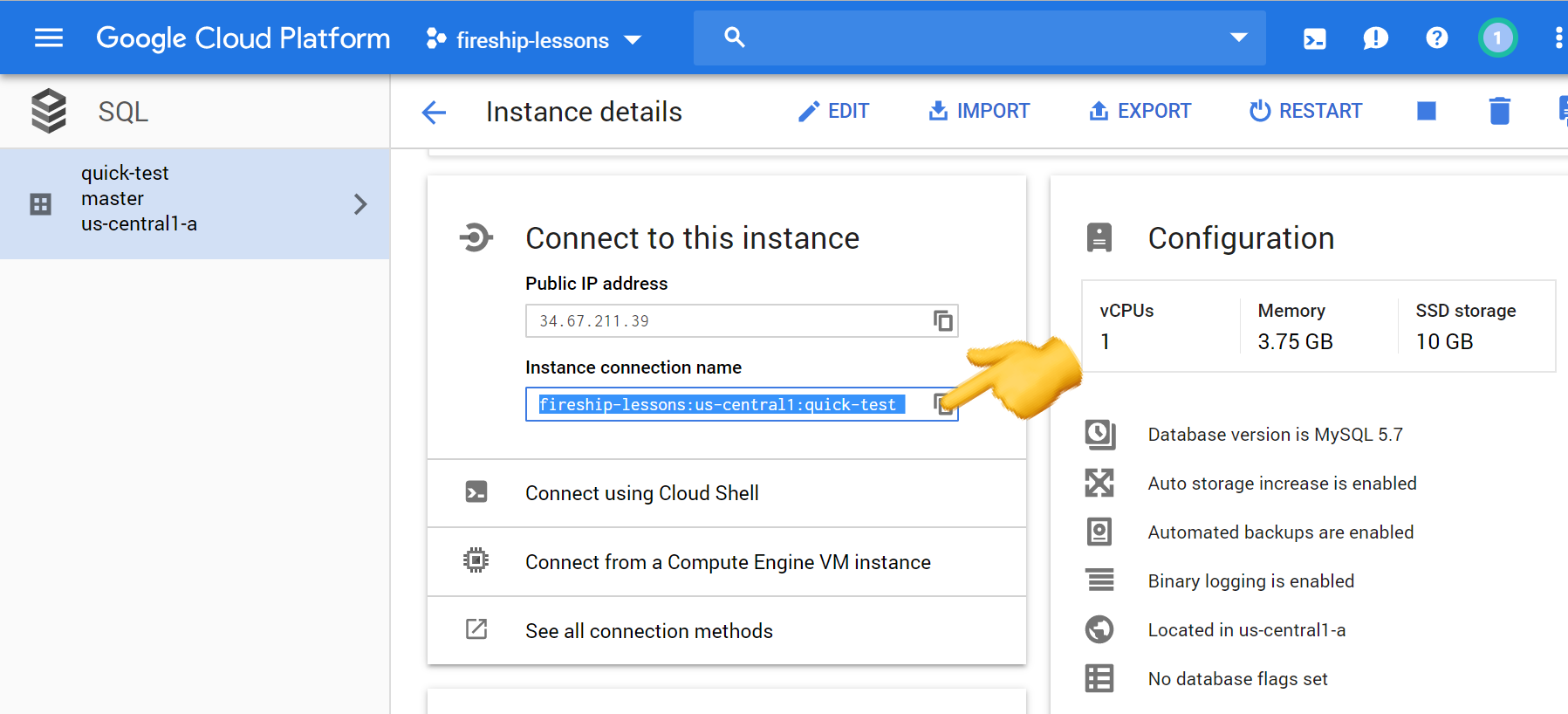Click the IMPORT button
This screenshot has height=714, width=1568.
[x=979, y=111]
